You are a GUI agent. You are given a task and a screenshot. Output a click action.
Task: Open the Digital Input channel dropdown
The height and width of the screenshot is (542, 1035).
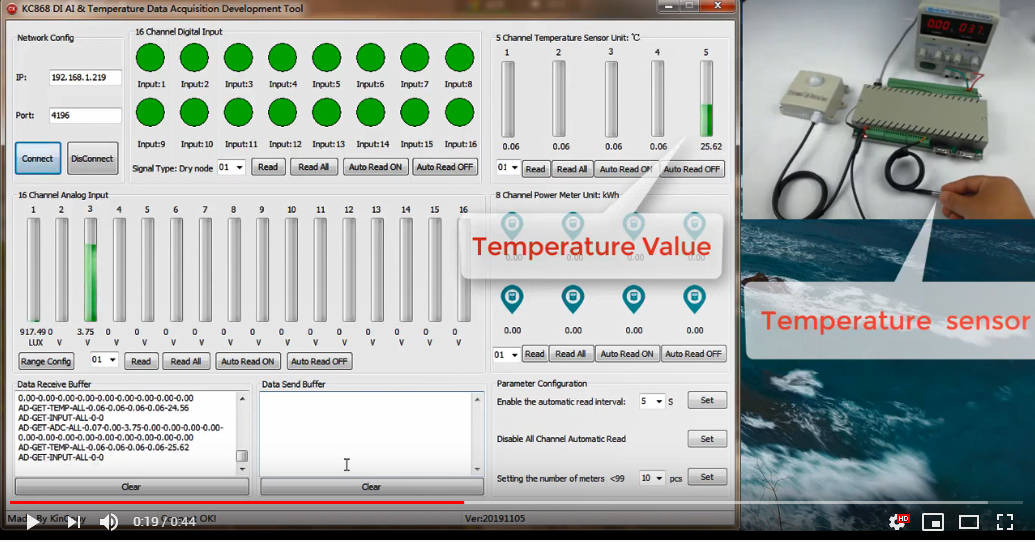pos(231,167)
